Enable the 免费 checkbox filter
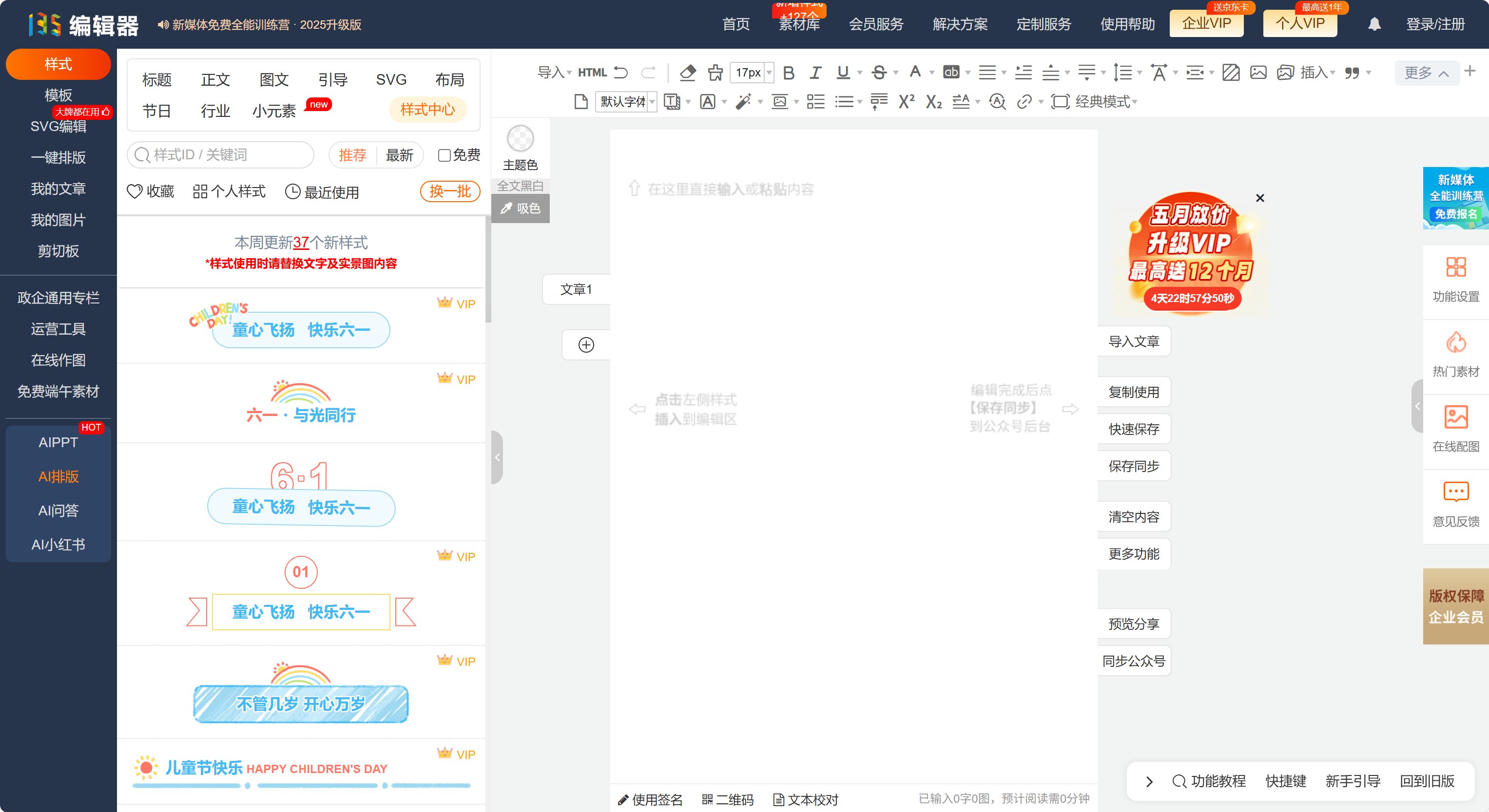This screenshot has height=812, width=1489. pyautogui.click(x=444, y=155)
